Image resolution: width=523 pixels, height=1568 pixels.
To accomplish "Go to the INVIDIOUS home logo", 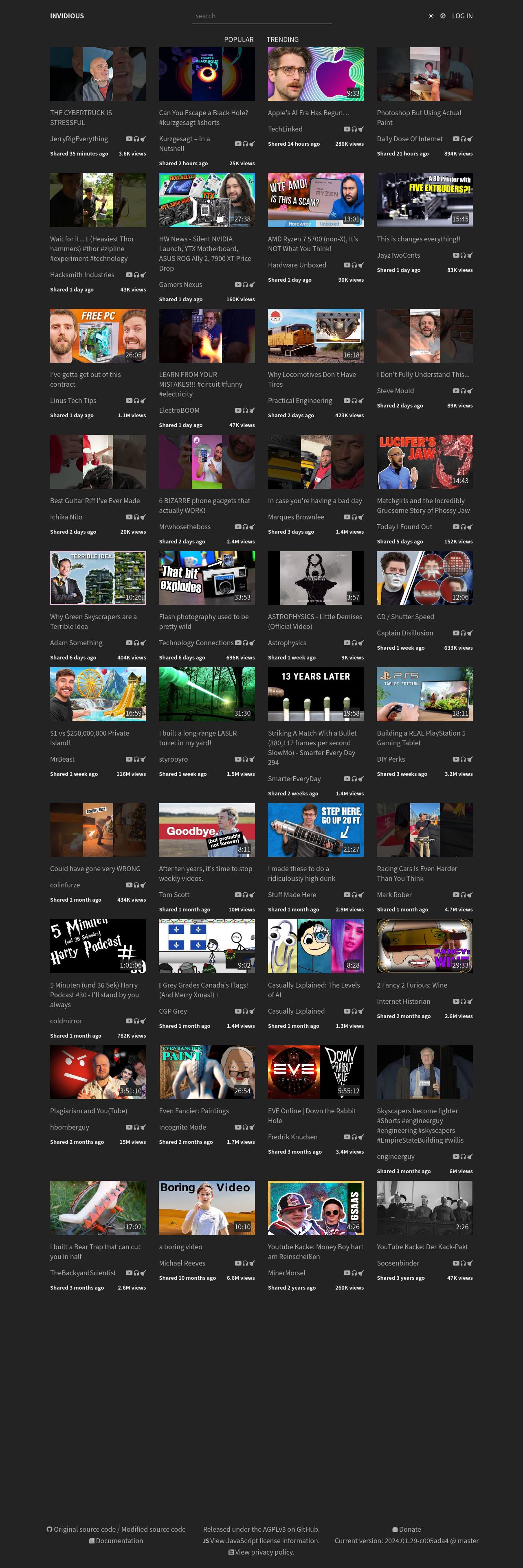I will point(67,16).
